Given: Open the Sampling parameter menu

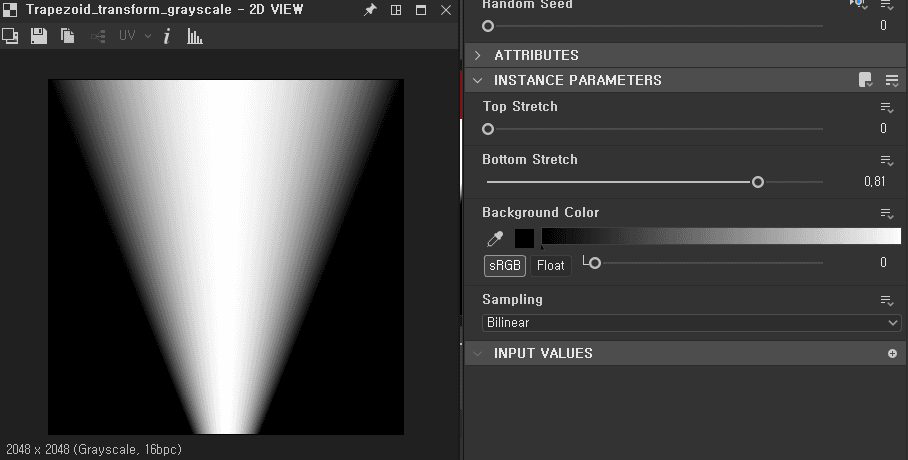Looking at the screenshot, I should click(887, 300).
